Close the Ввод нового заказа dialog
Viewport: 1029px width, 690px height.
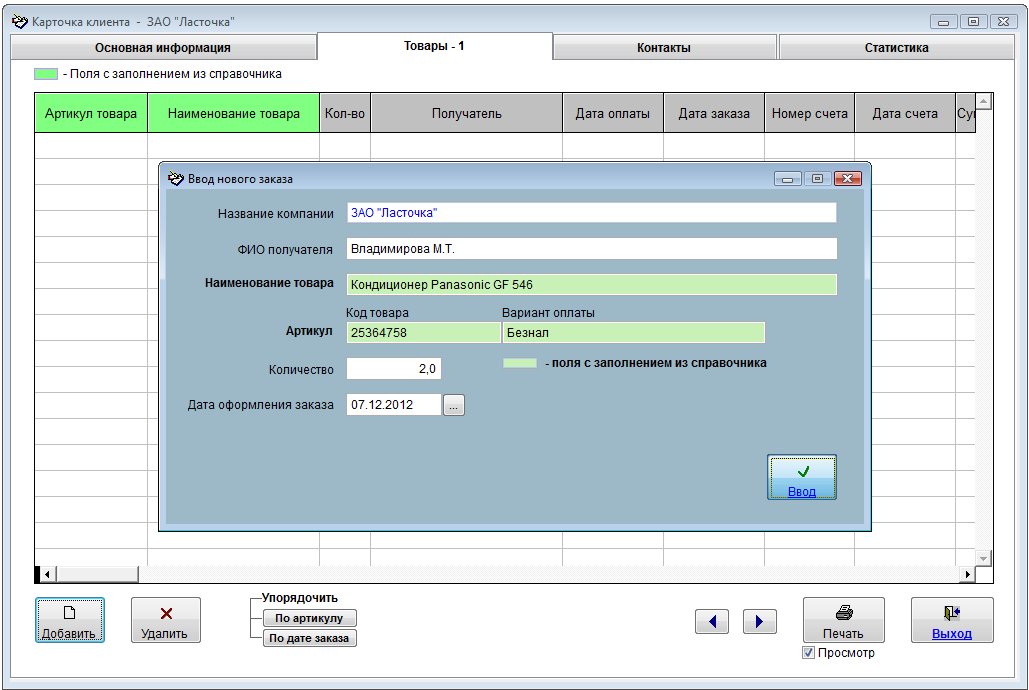click(x=847, y=179)
